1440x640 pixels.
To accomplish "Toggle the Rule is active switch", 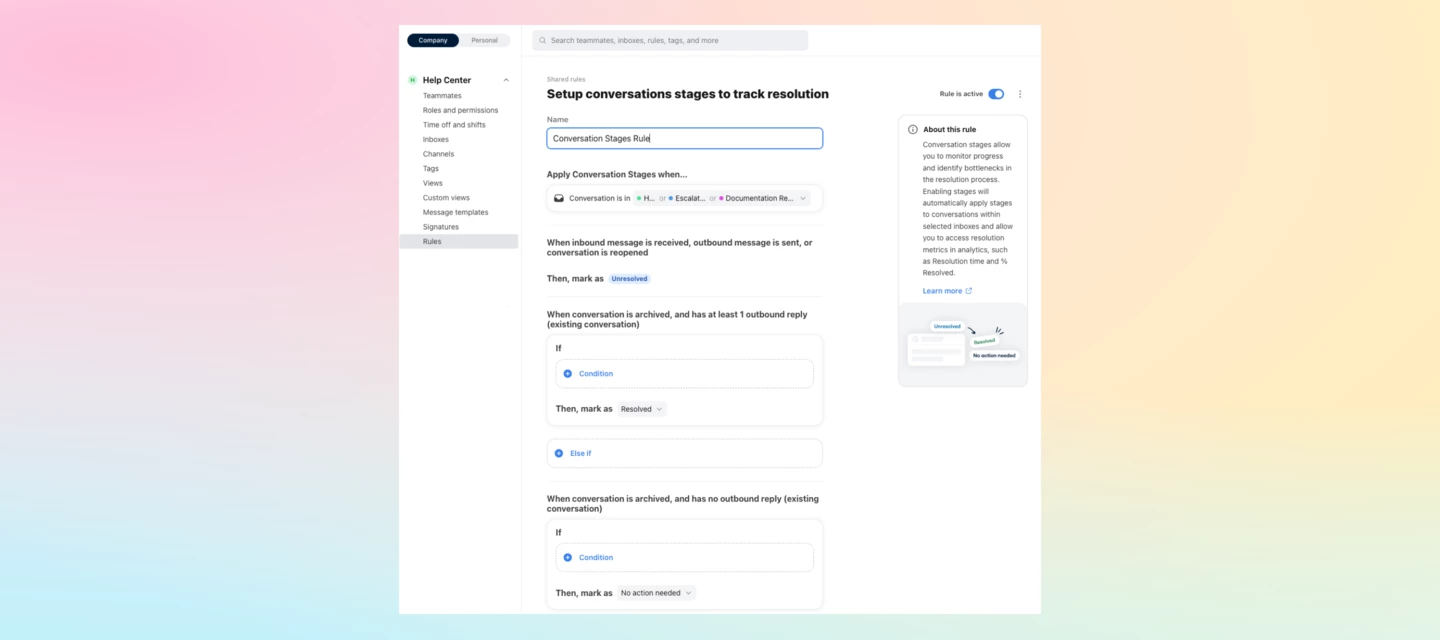I will pyautogui.click(x=996, y=94).
